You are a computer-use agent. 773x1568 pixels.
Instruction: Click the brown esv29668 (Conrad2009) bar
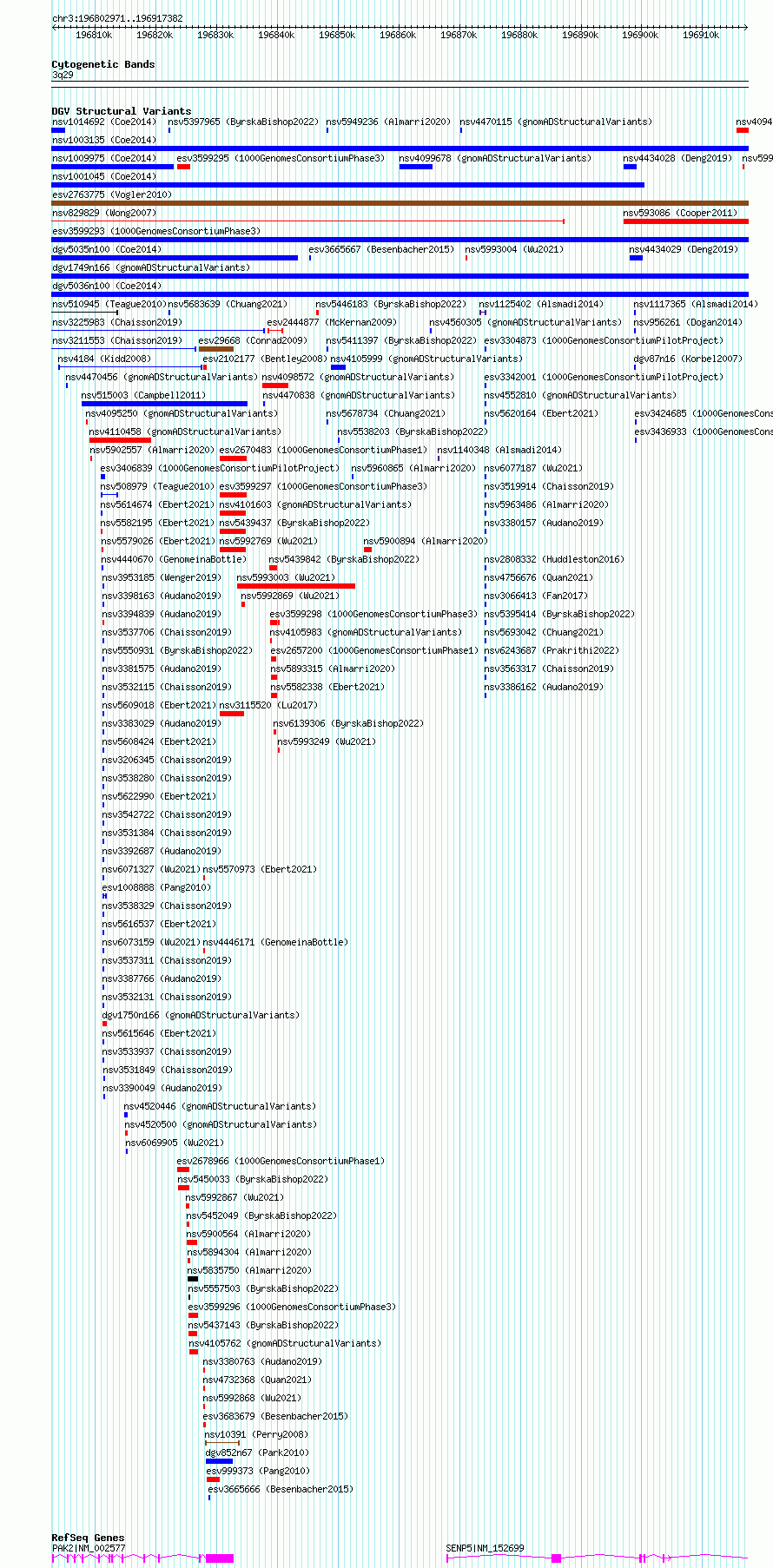click(216, 349)
